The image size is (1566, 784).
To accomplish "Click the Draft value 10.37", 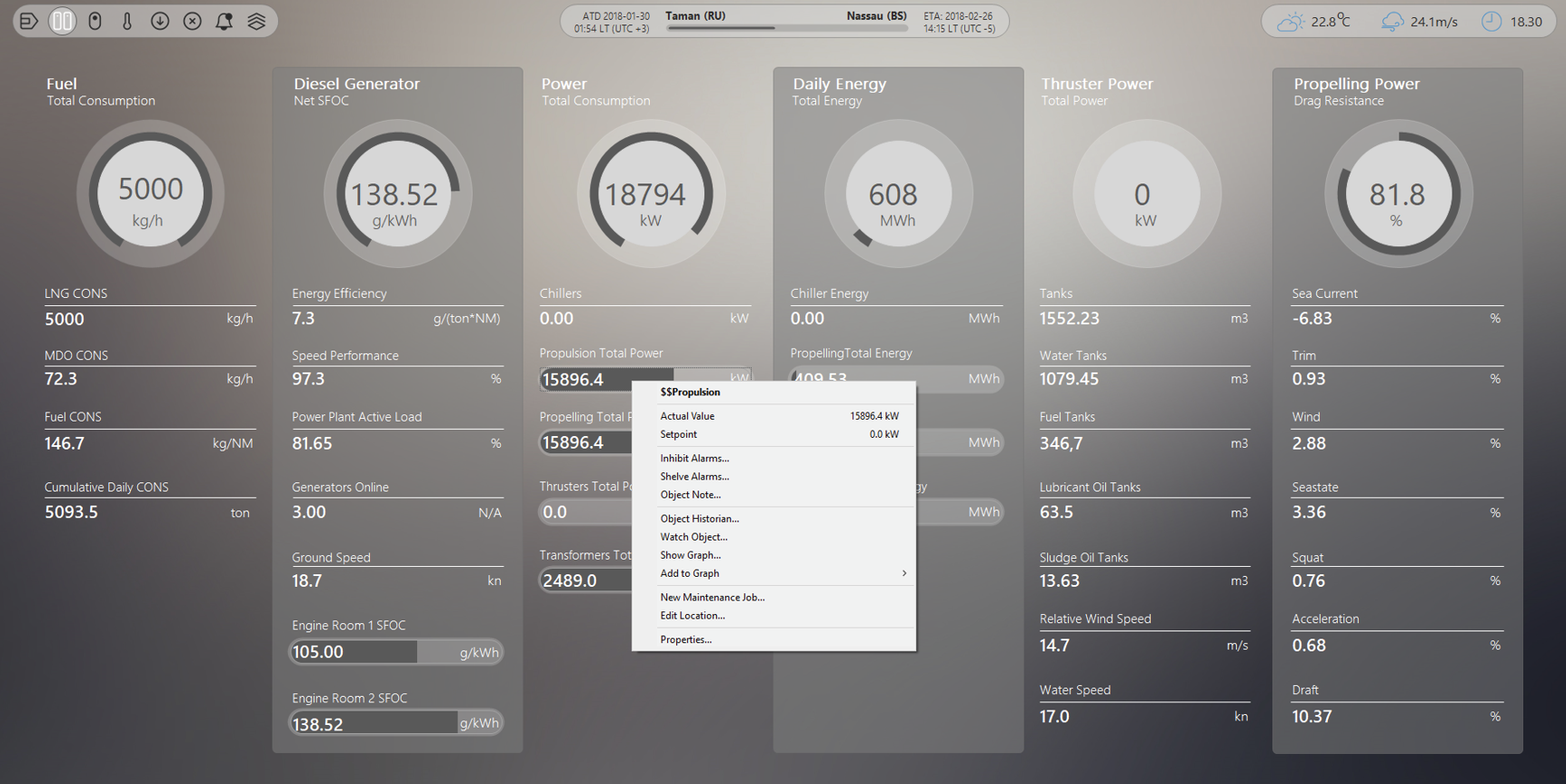I will pyautogui.click(x=1312, y=717).
